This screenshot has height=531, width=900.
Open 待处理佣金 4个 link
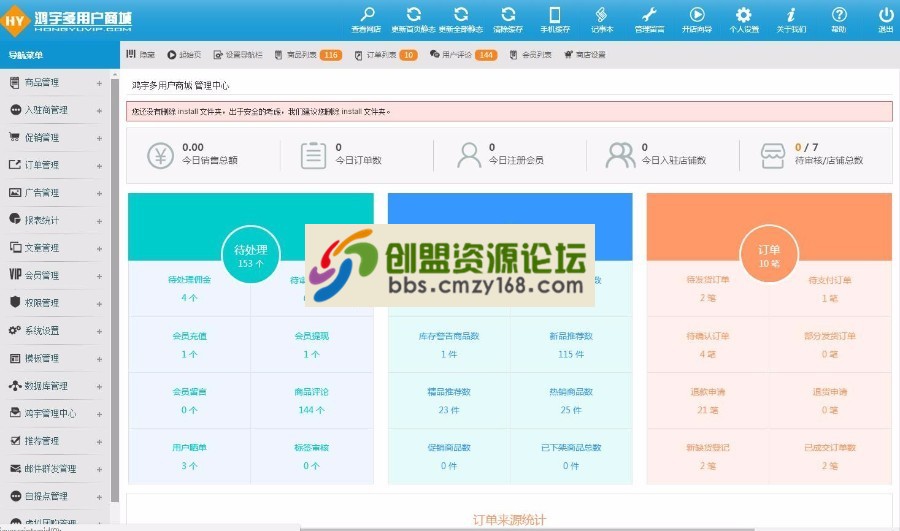[189, 288]
